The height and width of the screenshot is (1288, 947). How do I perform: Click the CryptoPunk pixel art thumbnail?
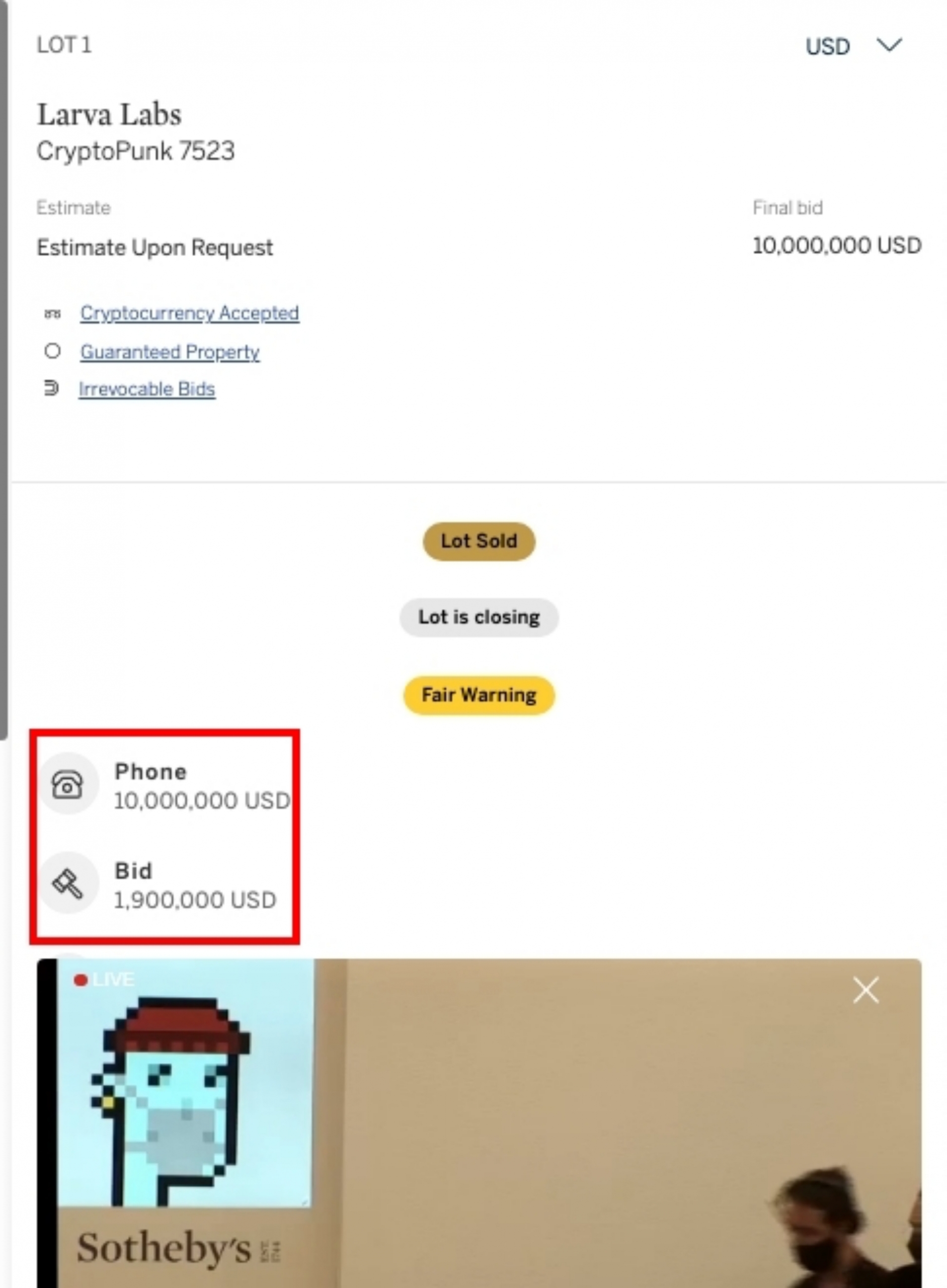coord(185,1083)
